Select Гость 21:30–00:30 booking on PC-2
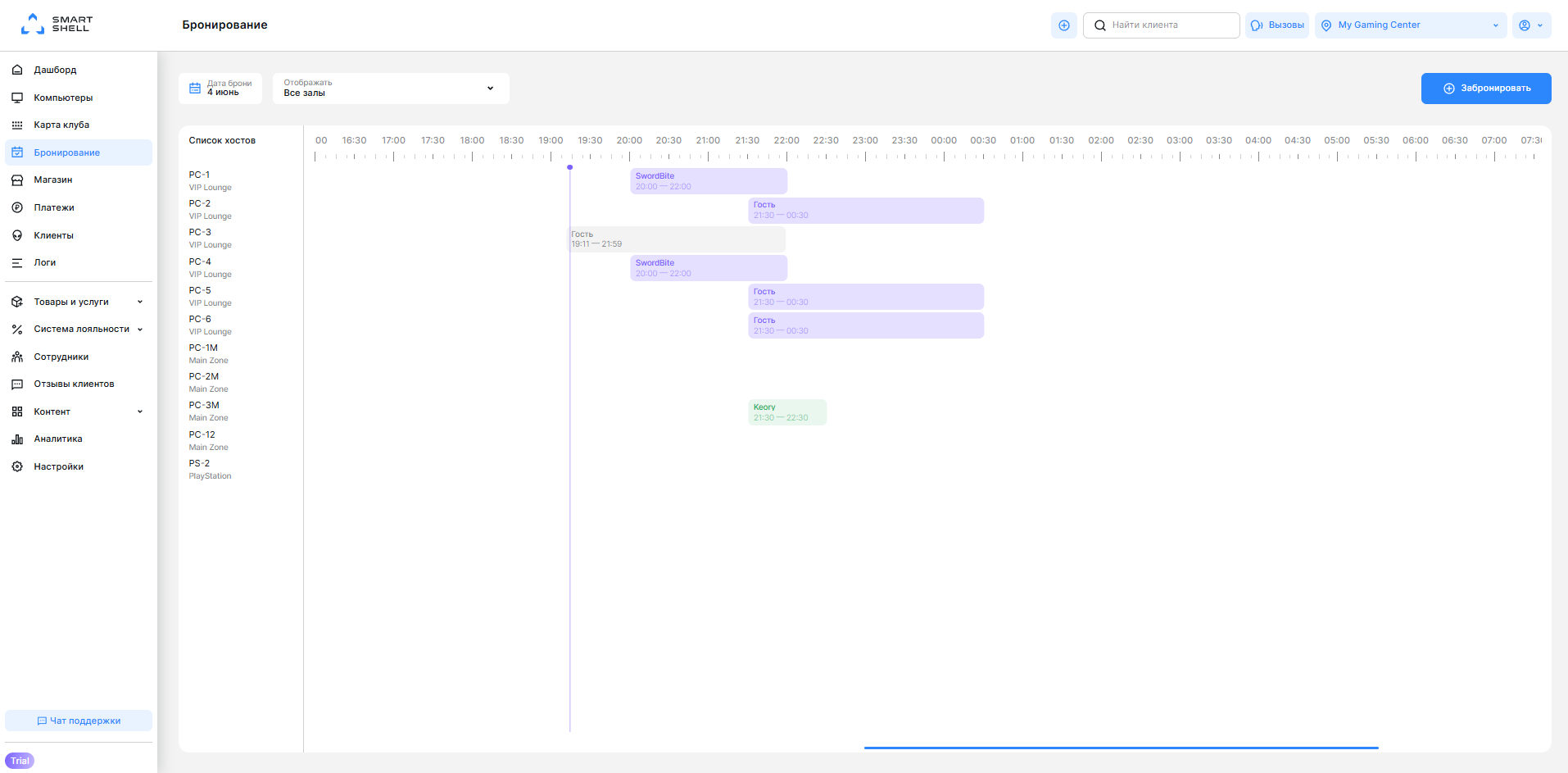Screen dimensions: 1568x773 [866, 210]
